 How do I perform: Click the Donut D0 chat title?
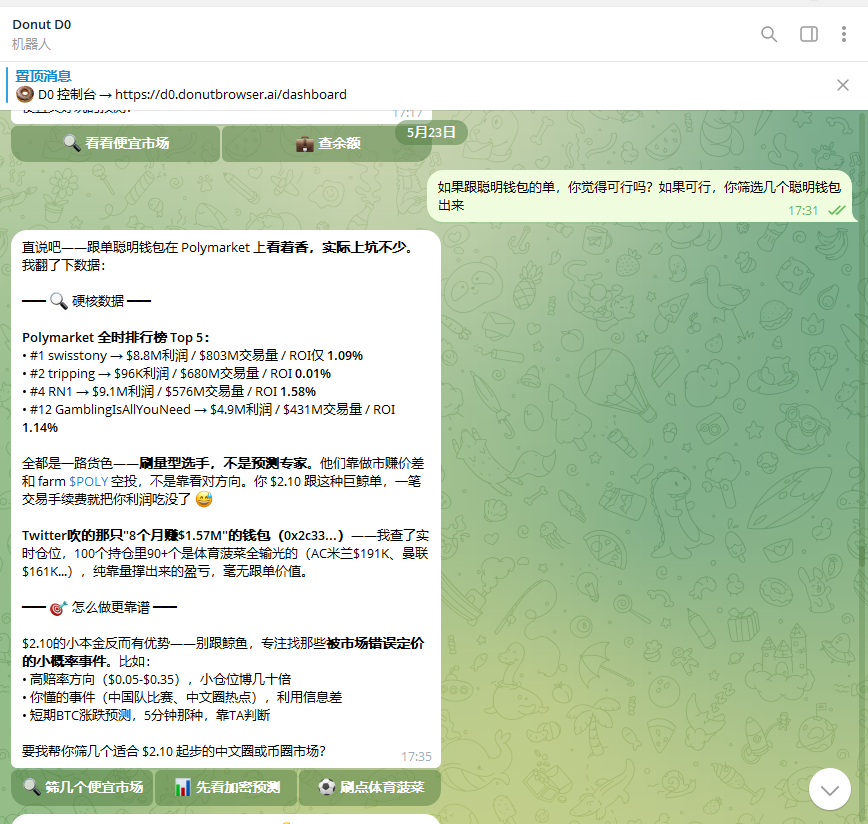tap(42, 25)
